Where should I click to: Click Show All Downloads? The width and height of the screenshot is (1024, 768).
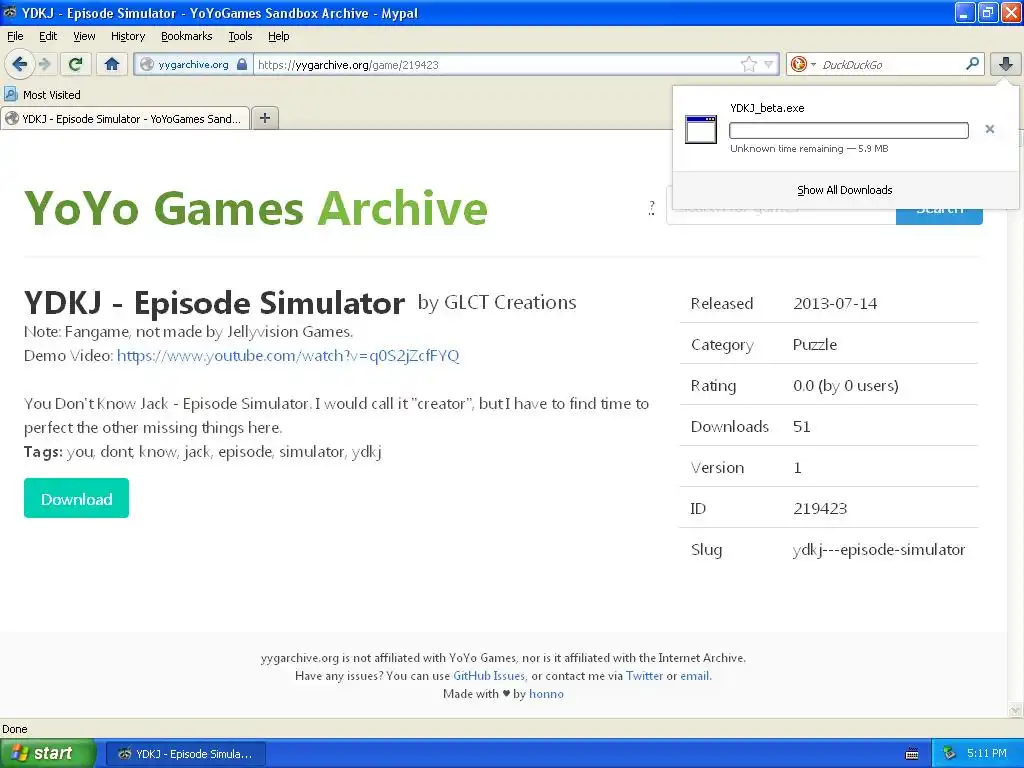[x=844, y=190]
